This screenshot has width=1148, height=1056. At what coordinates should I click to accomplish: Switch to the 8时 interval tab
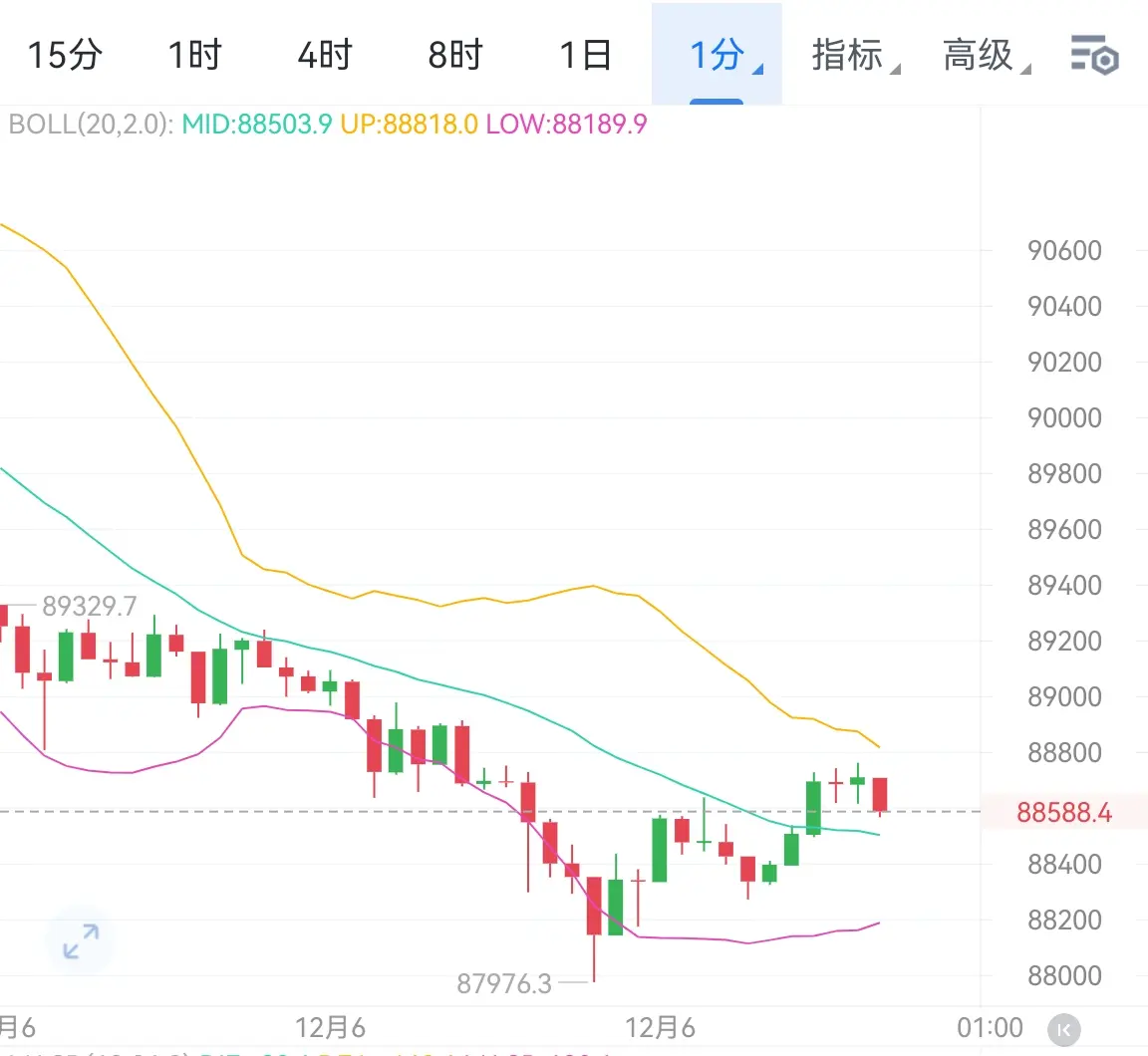click(x=455, y=56)
